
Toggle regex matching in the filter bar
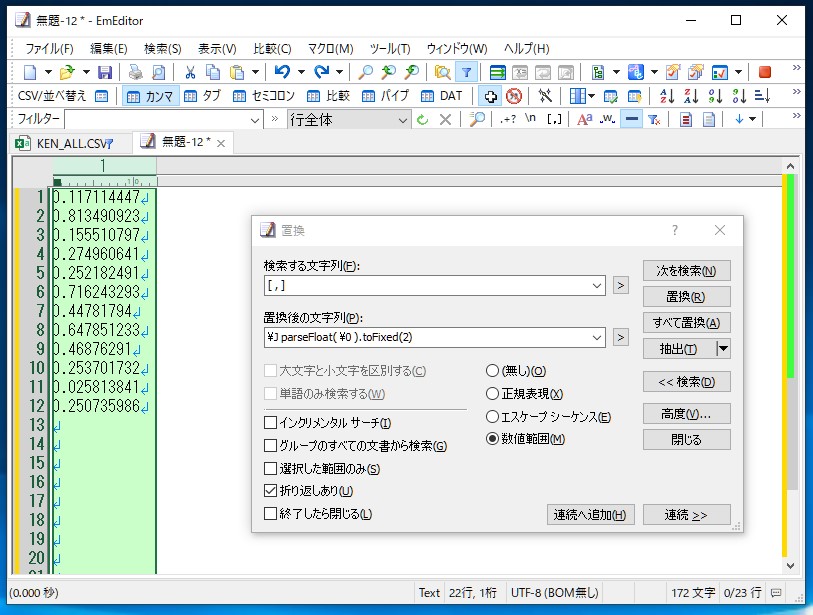tap(510, 120)
